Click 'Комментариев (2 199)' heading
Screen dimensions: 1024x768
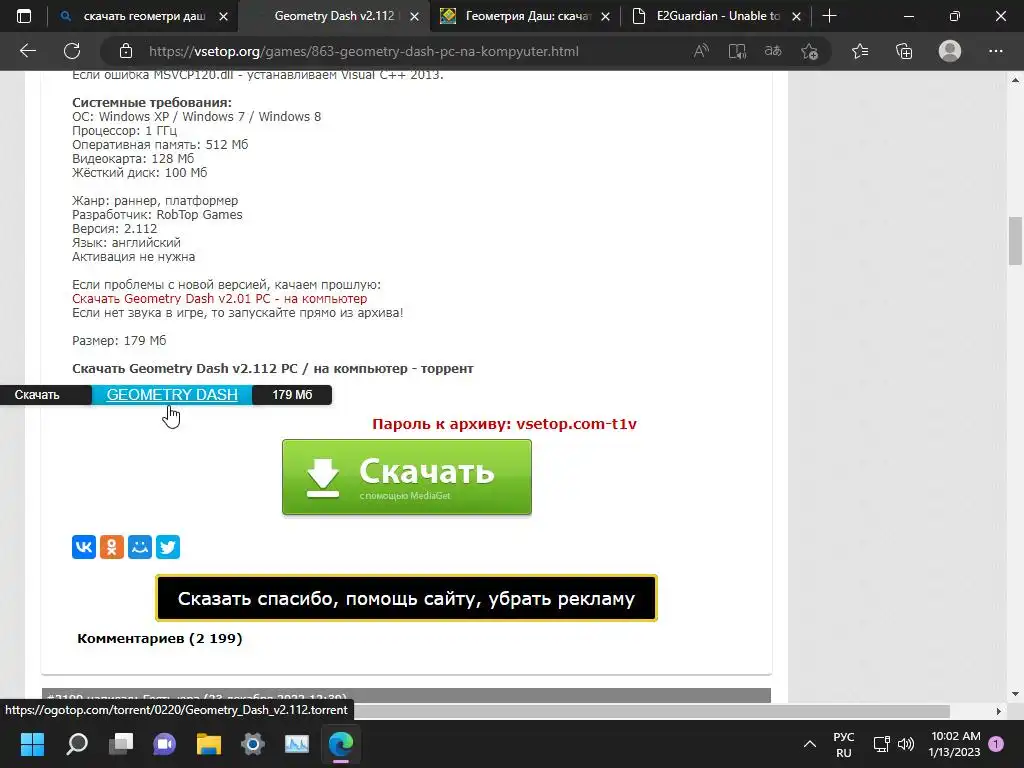click(159, 638)
